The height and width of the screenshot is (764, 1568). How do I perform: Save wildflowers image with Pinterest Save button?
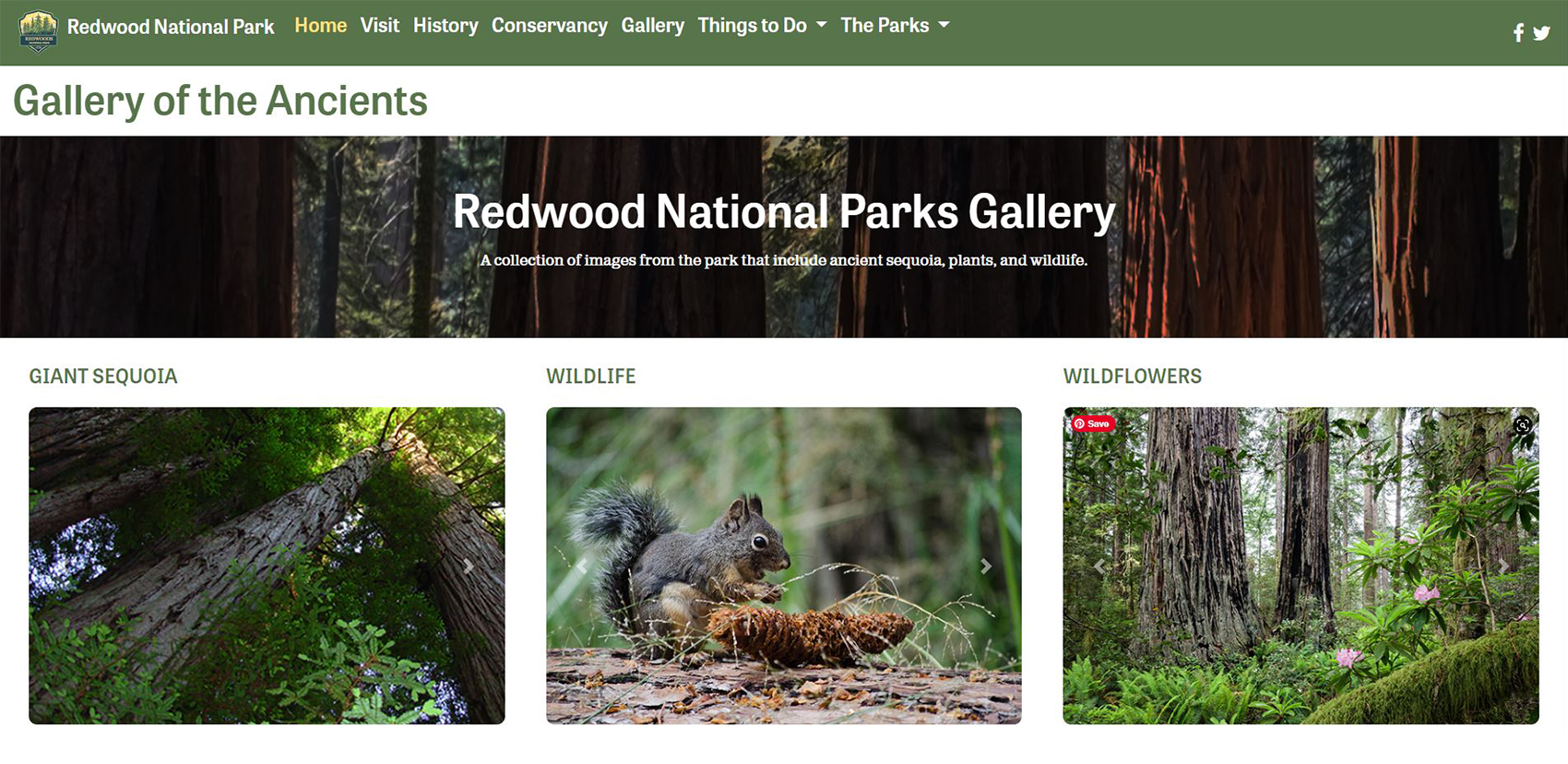point(1092,424)
